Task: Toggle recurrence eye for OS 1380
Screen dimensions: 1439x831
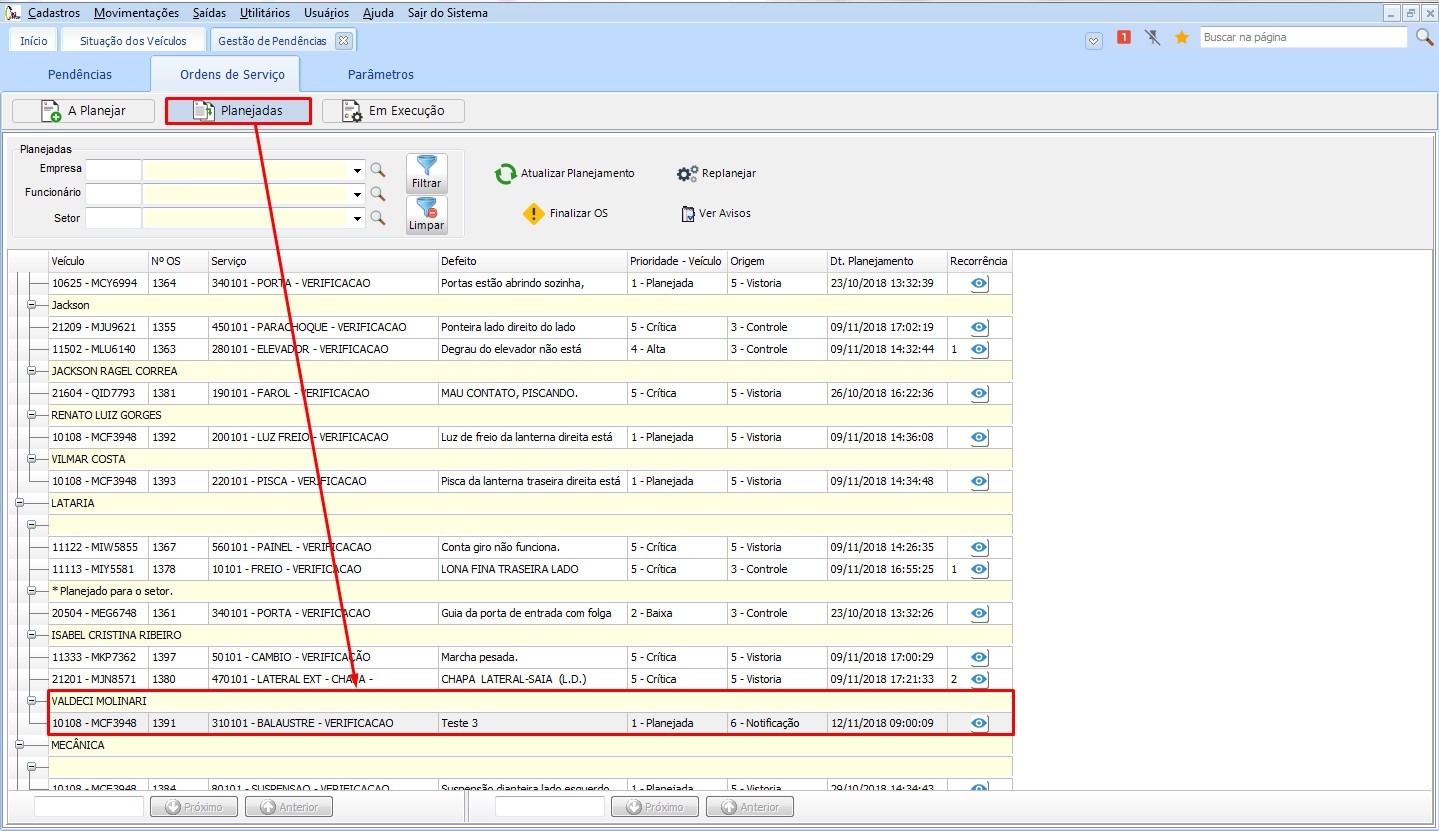Action: click(979, 680)
